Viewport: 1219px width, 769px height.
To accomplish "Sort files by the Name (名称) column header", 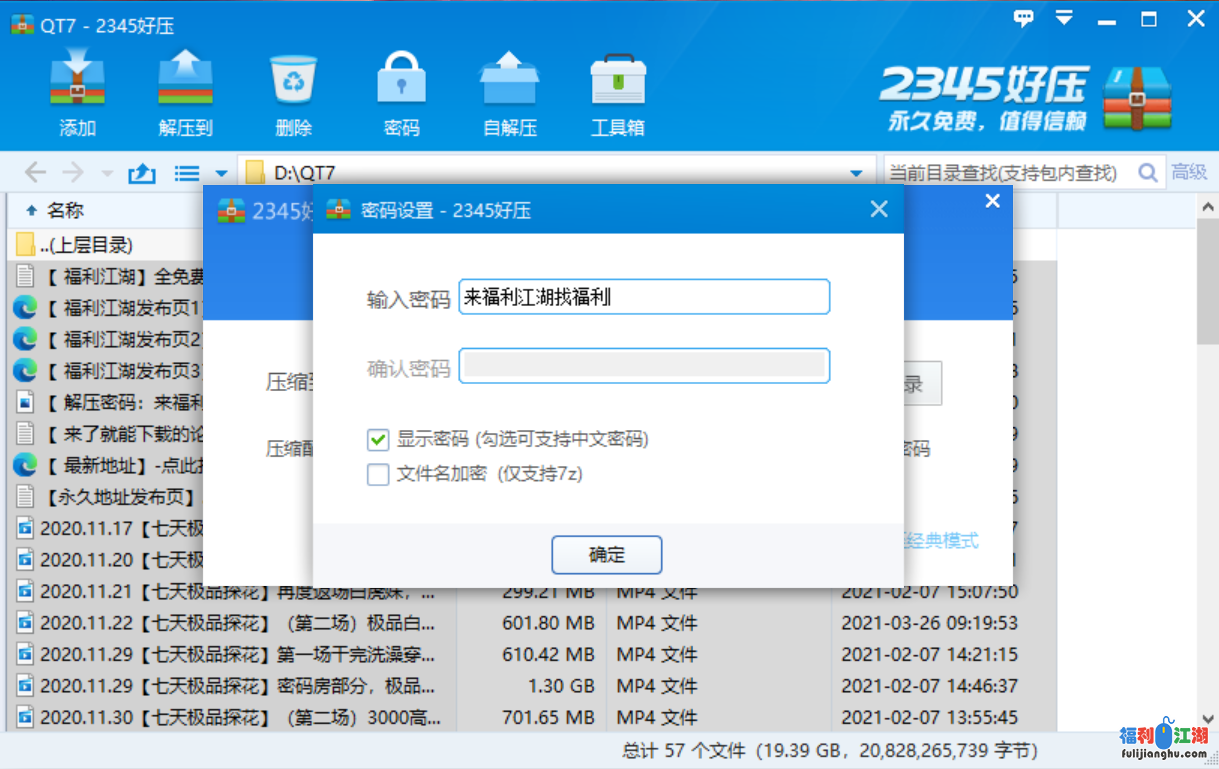I will point(66,210).
